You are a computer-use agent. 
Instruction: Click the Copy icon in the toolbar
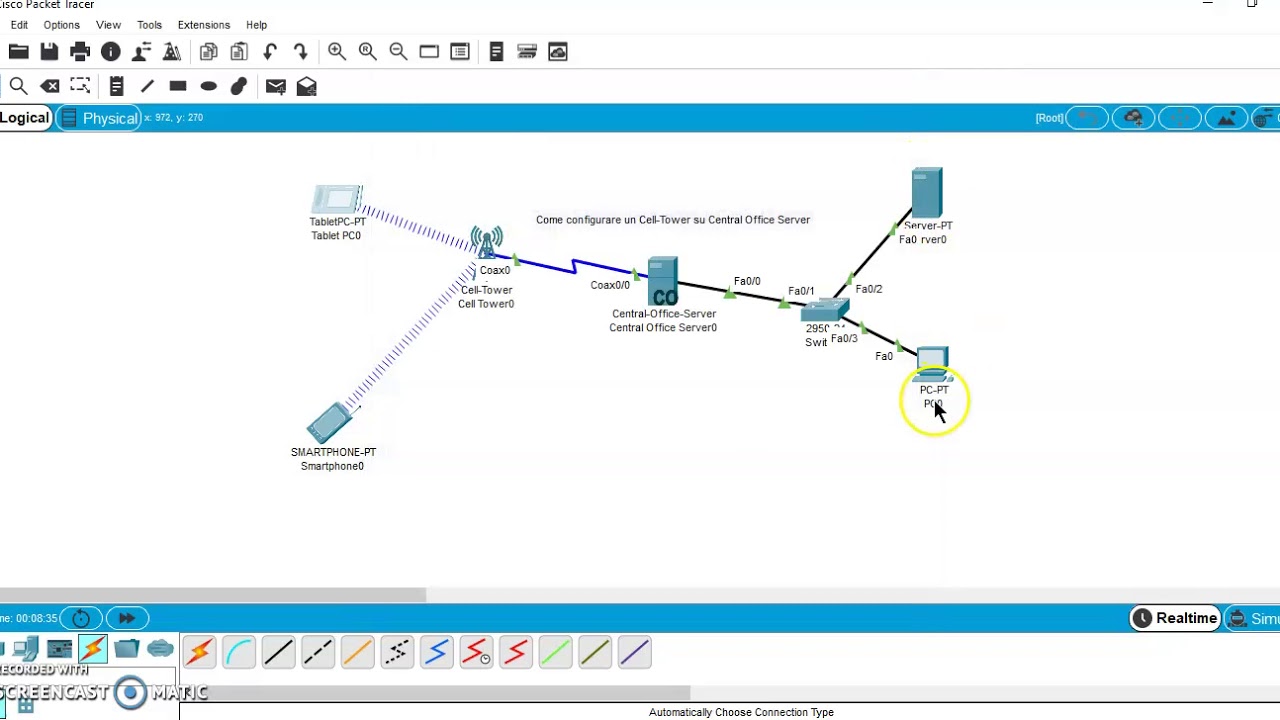point(208,52)
